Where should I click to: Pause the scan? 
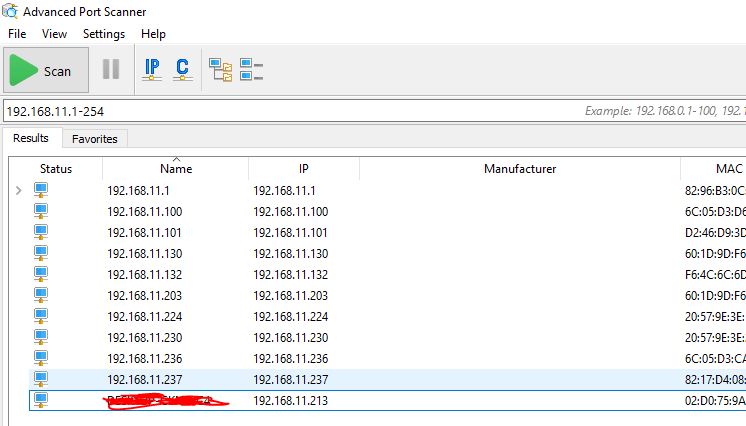point(111,69)
